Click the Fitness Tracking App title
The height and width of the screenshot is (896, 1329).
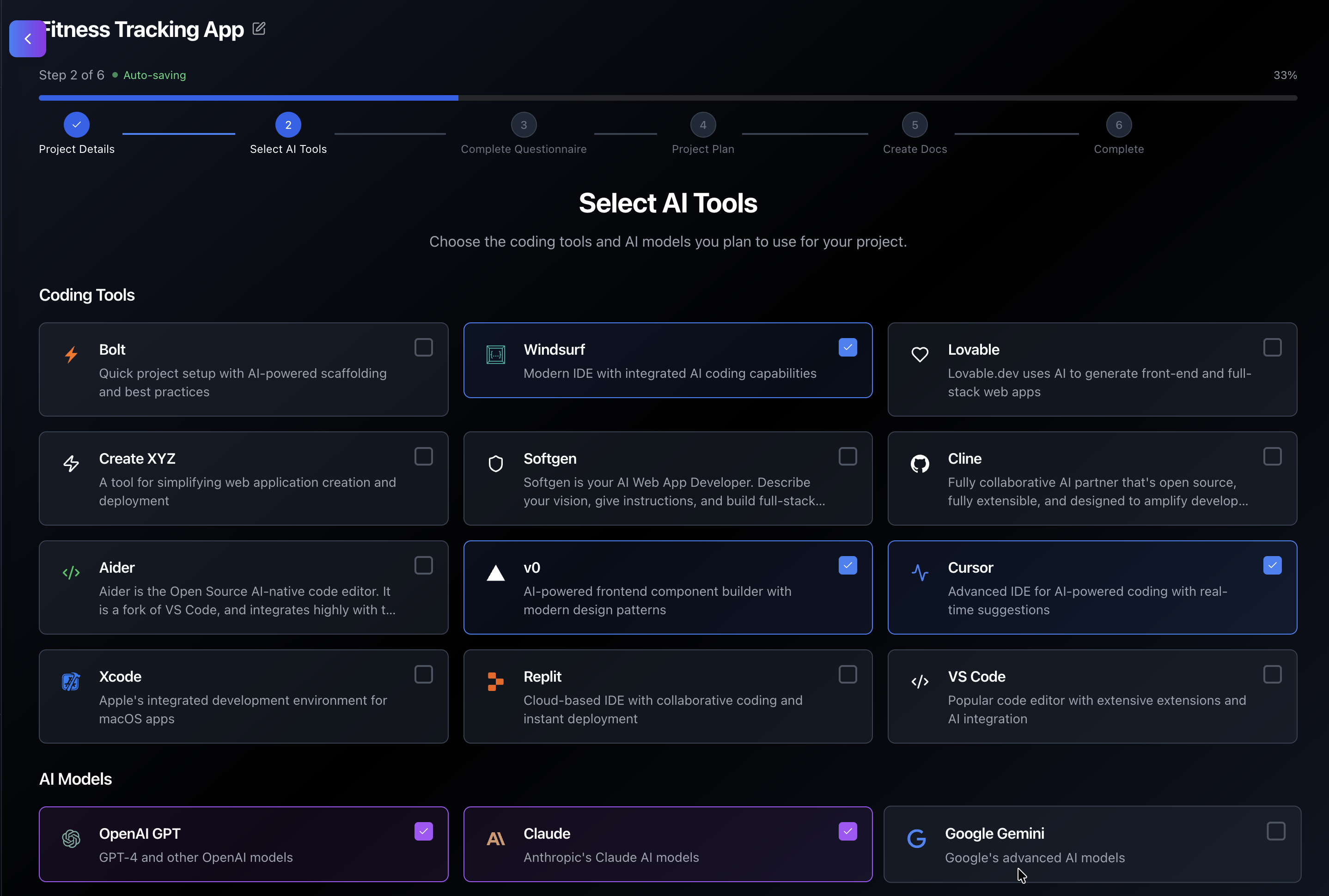coord(143,29)
